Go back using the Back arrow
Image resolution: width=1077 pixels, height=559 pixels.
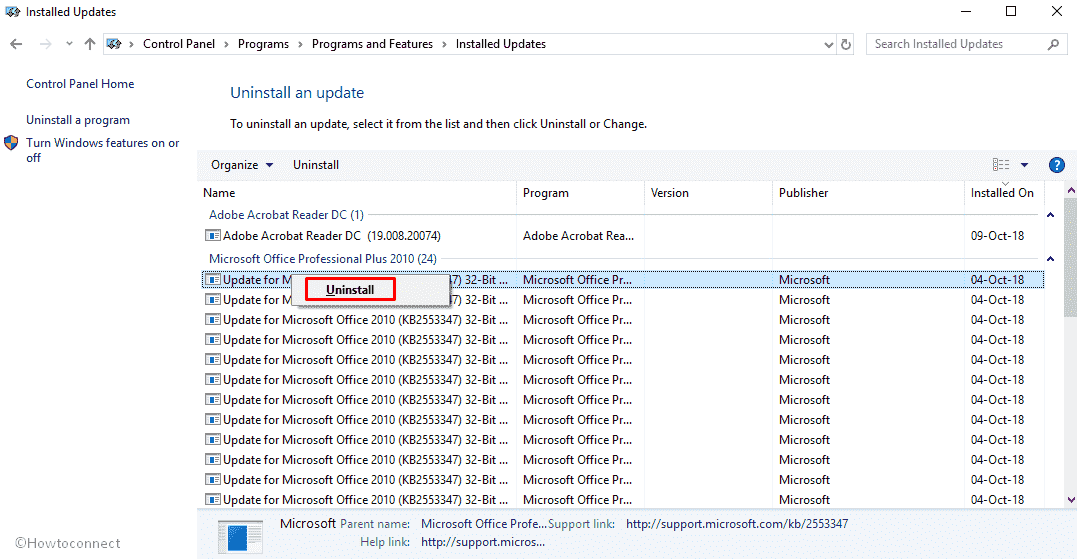16,44
